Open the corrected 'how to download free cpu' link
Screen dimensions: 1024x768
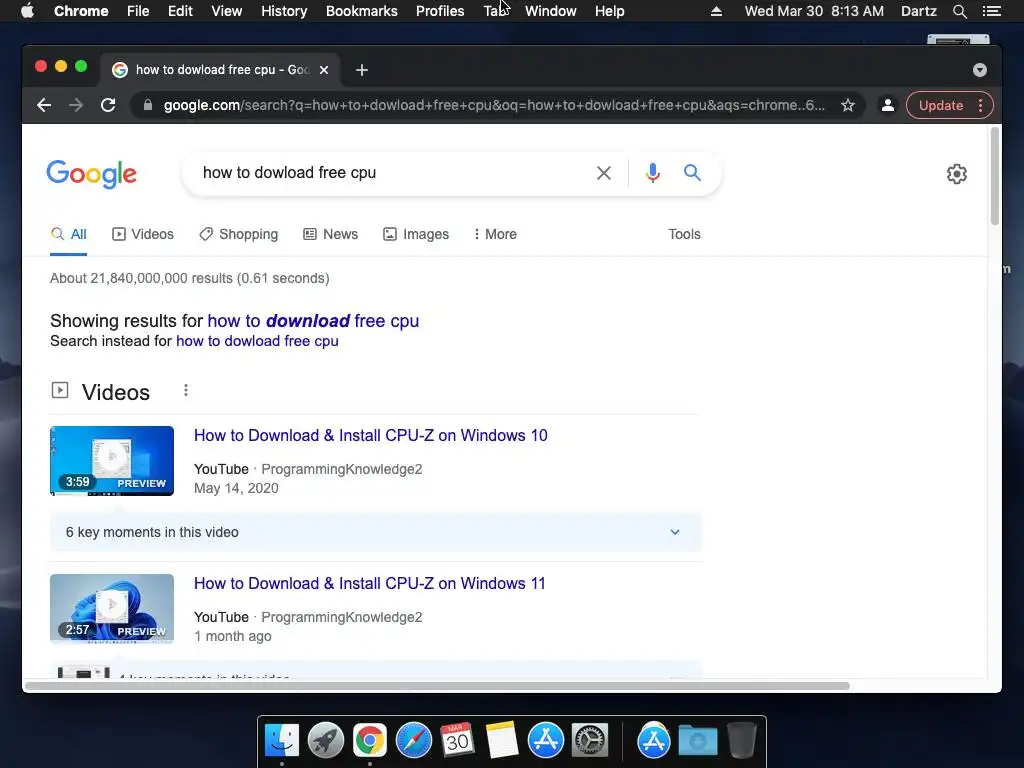[x=313, y=321]
